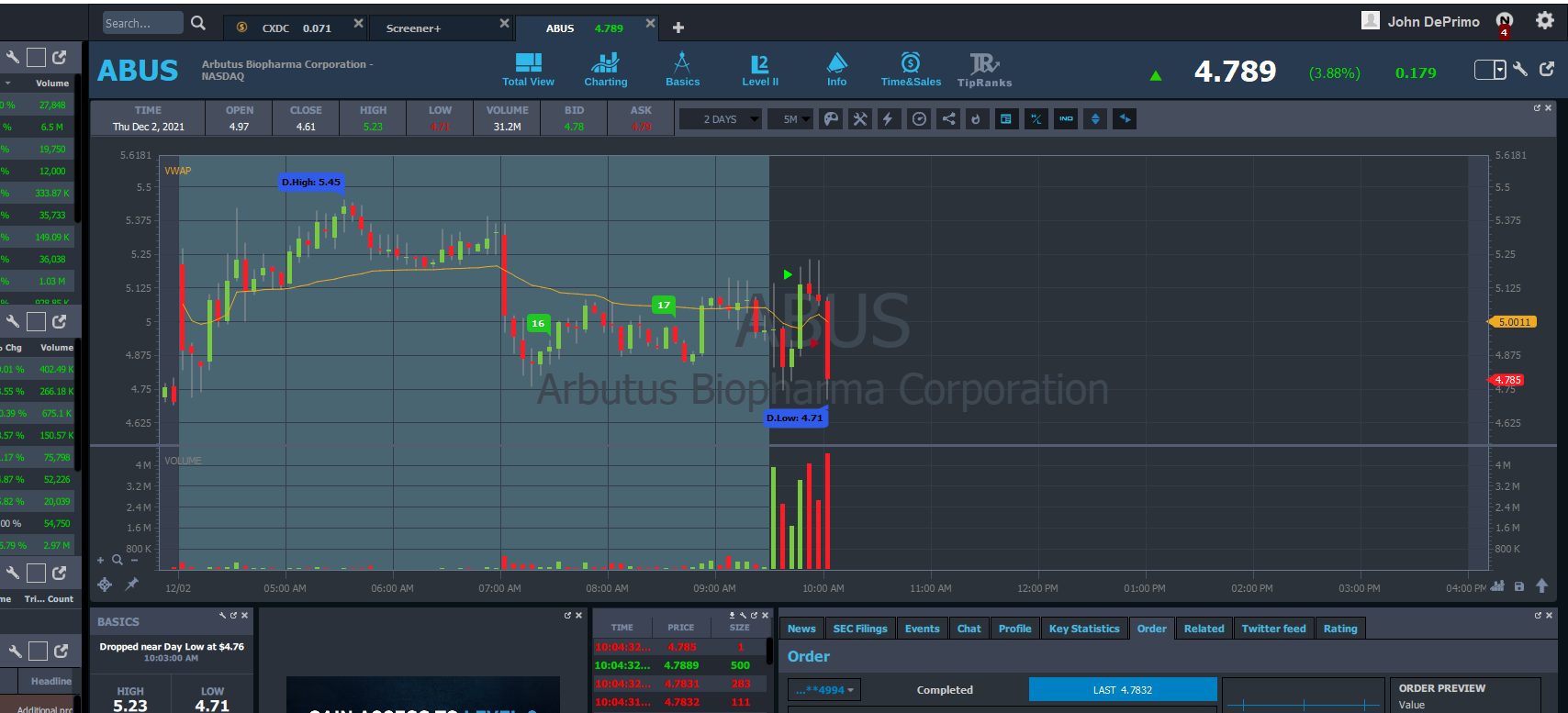Click the red 4.785 price label on axis
Screen dimensions: 1568x713
coord(1506,380)
